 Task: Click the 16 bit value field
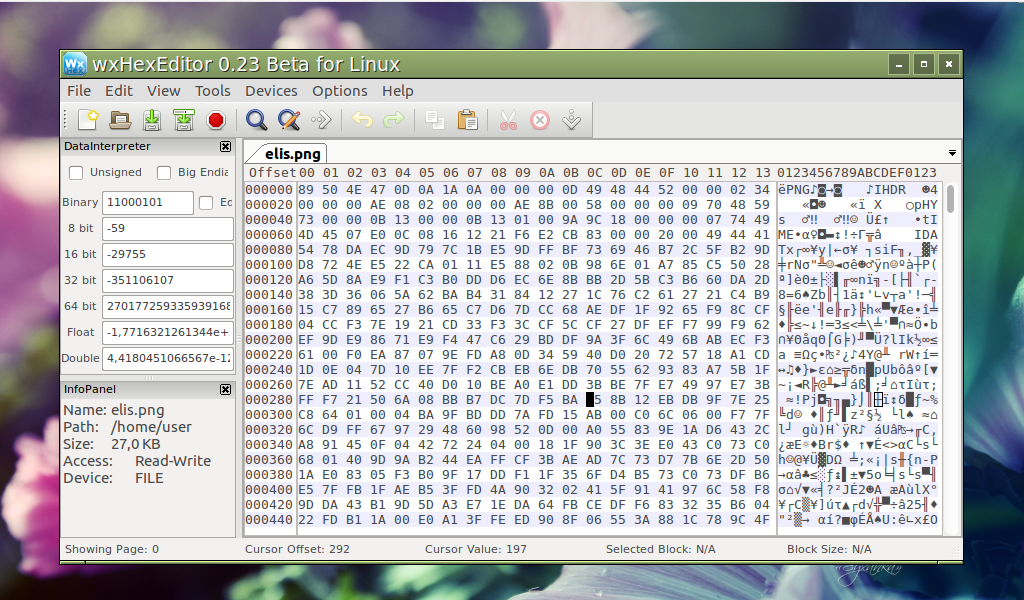(168, 255)
